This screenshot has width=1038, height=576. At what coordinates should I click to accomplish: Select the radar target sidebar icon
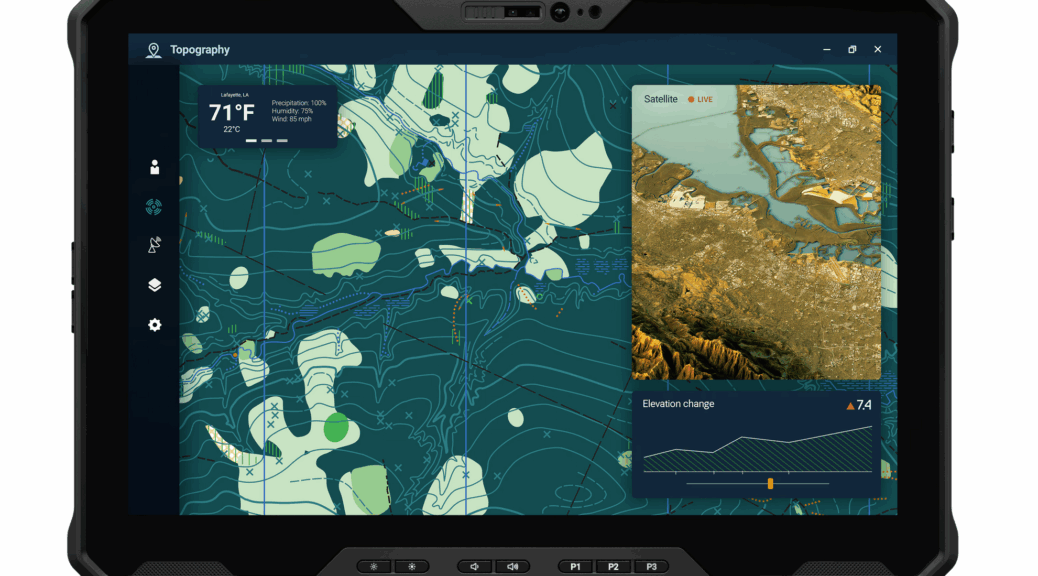pos(154,207)
